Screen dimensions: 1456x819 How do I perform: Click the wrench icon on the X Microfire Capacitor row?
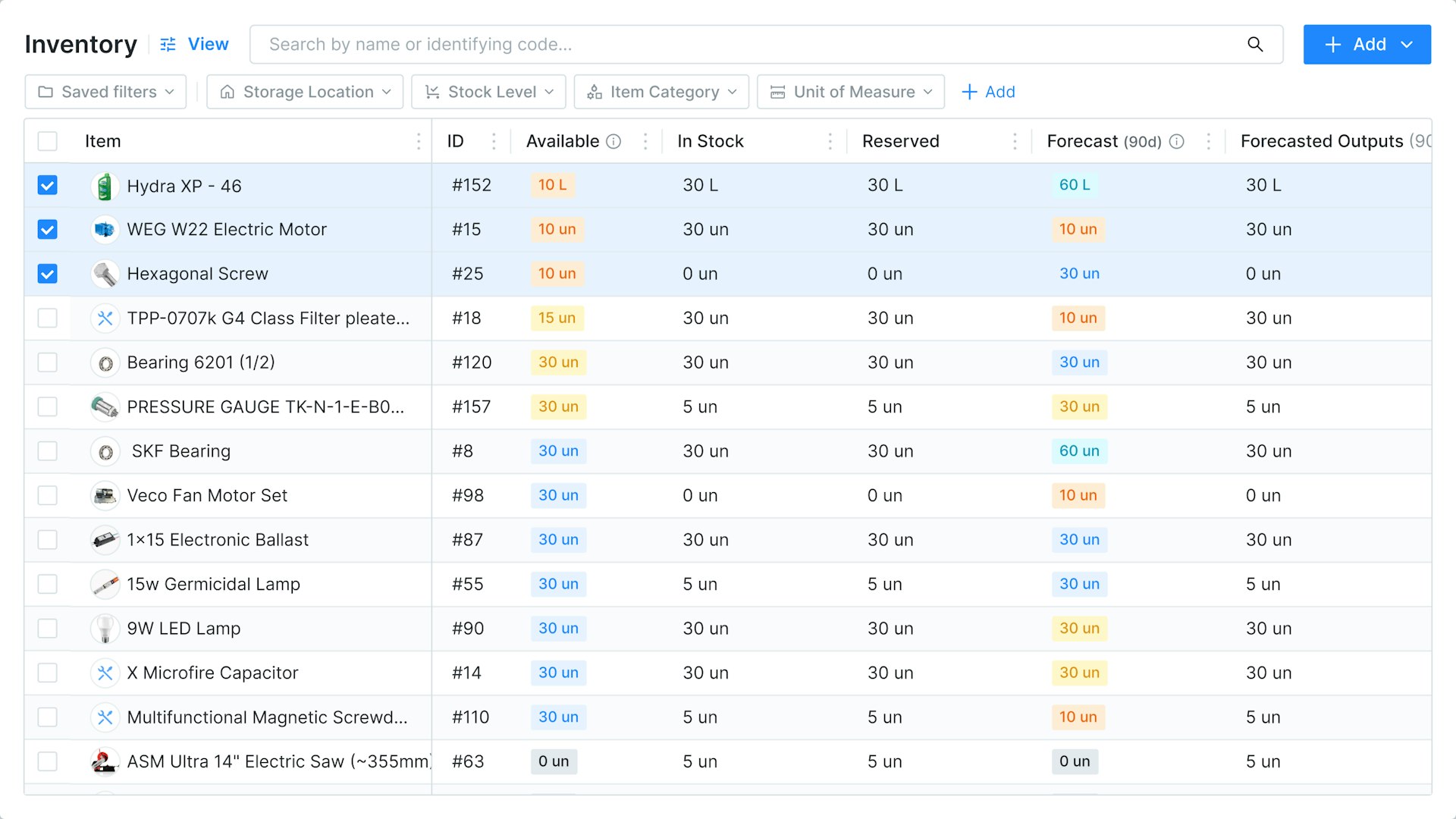(x=105, y=673)
